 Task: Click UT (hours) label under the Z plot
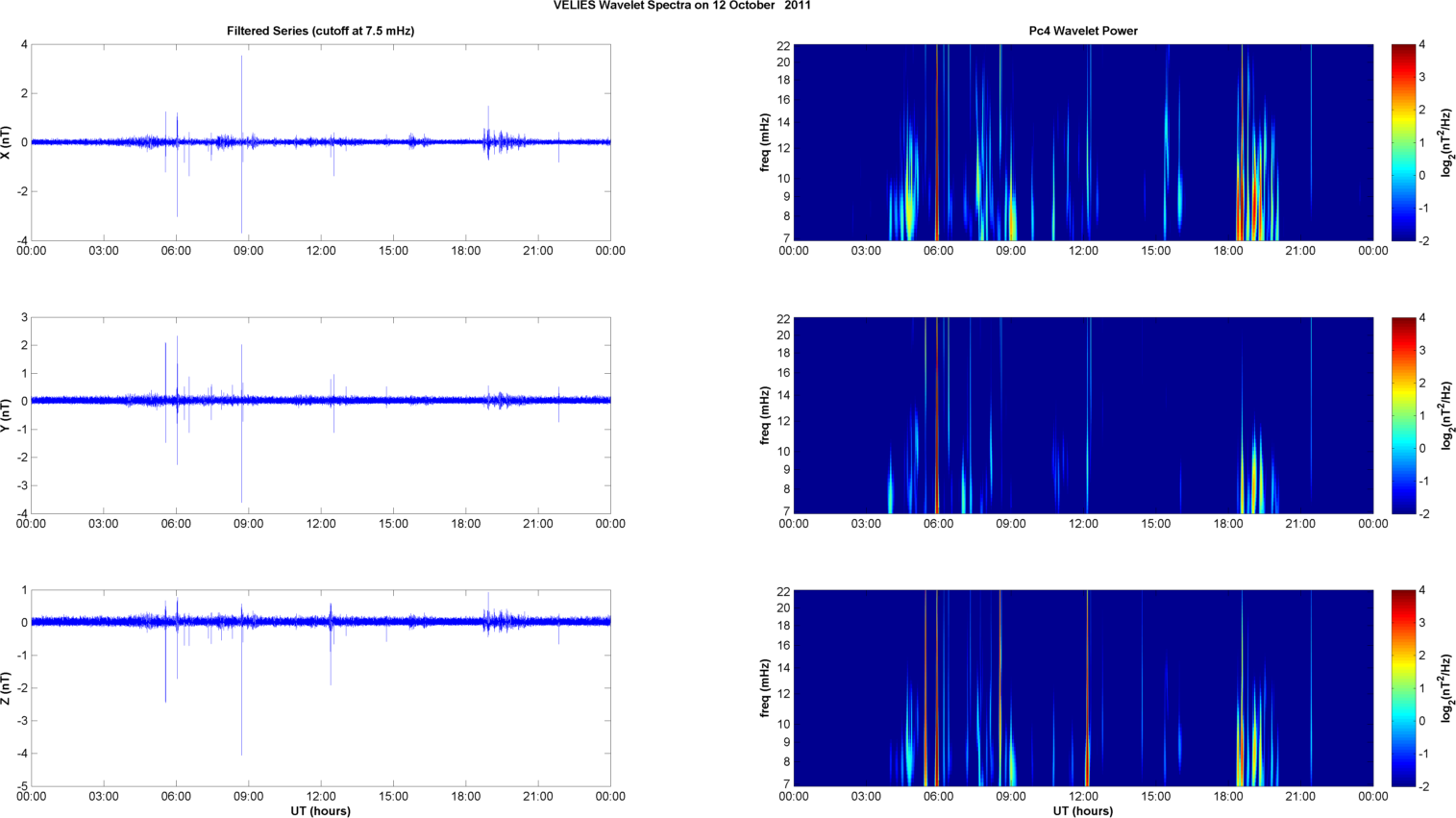pos(320,811)
